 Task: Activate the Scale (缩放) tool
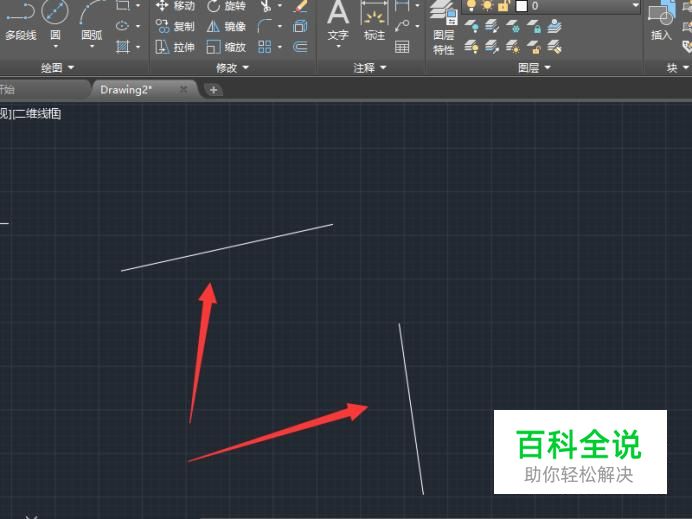click(226, 47)
